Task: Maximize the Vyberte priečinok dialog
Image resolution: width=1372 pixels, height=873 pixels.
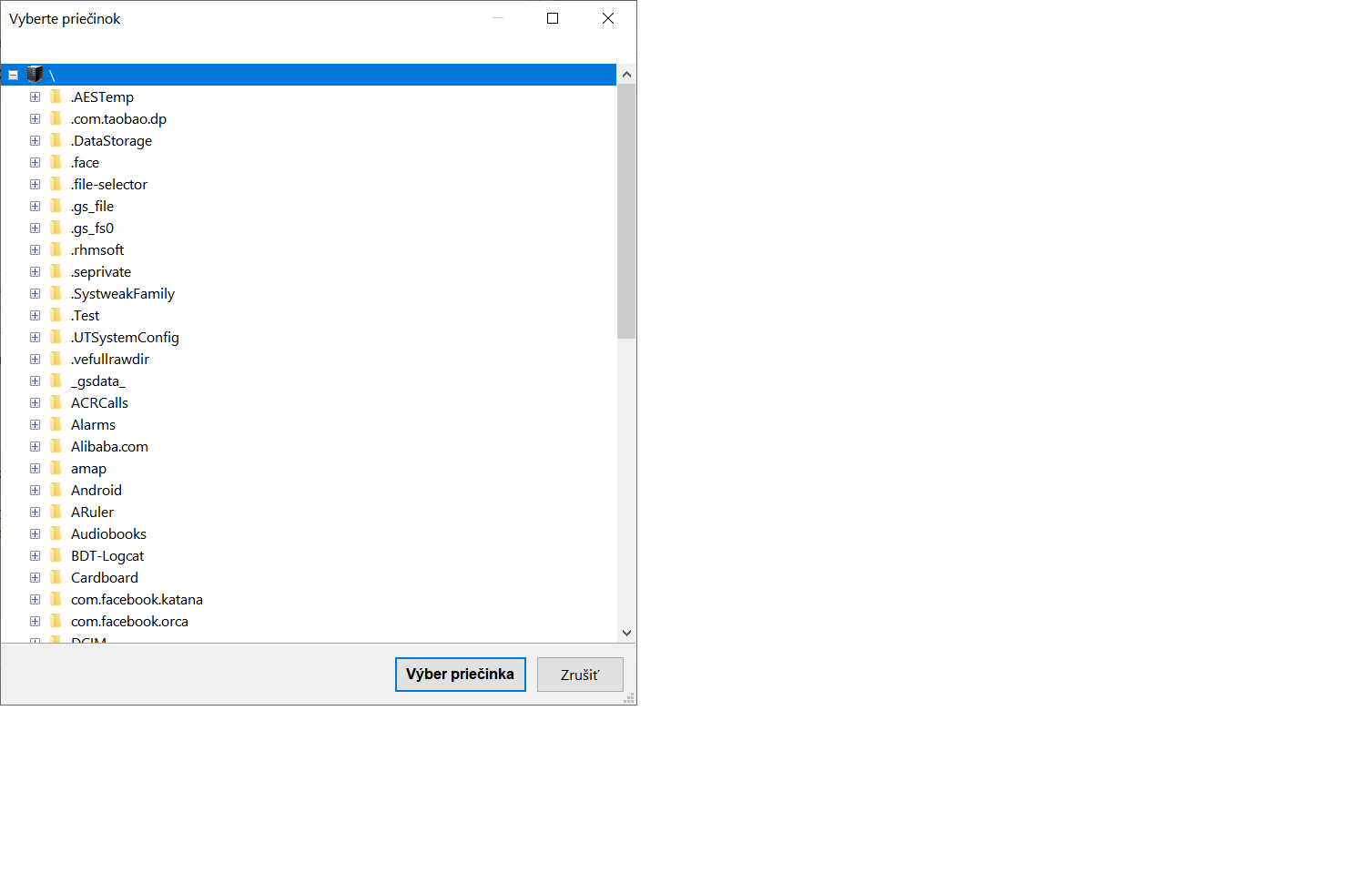Action: (x=553, y=18)
